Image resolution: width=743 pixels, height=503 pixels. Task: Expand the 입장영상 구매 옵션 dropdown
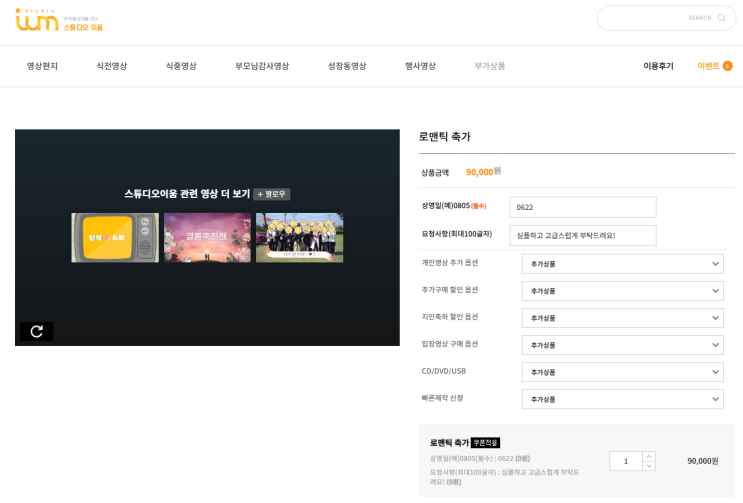623,345
